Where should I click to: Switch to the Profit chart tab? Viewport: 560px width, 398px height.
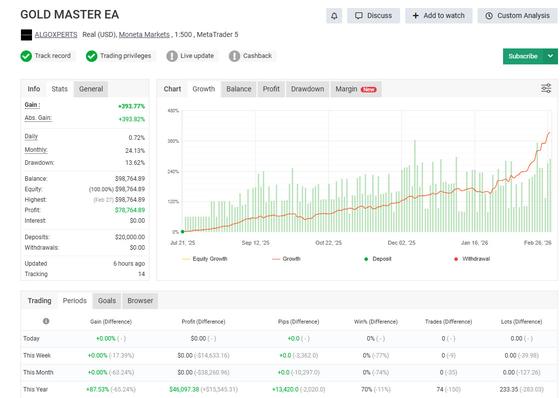[x=271, y=89]
